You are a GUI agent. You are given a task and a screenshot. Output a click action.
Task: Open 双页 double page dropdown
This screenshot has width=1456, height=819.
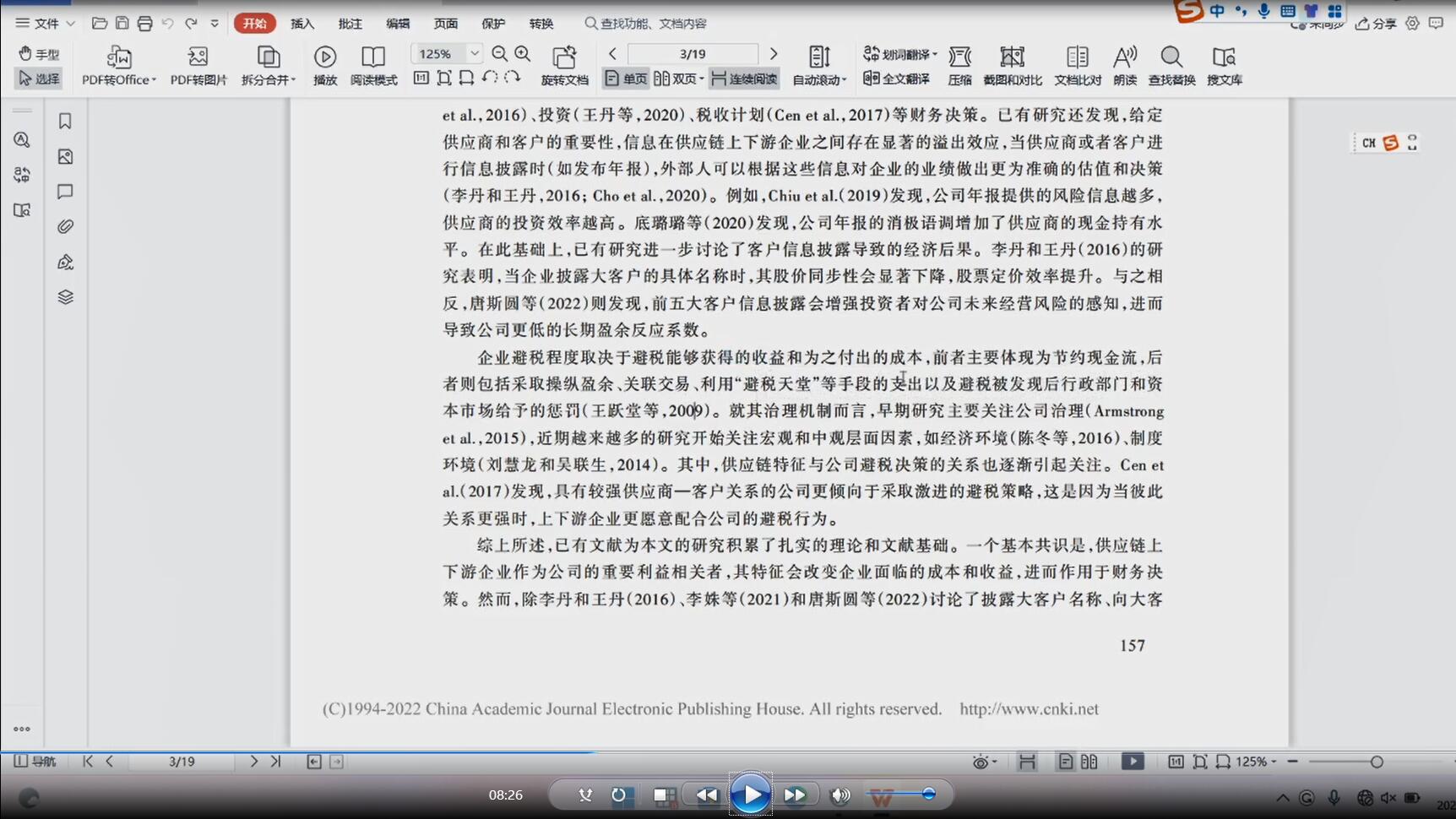click(679, 79)
